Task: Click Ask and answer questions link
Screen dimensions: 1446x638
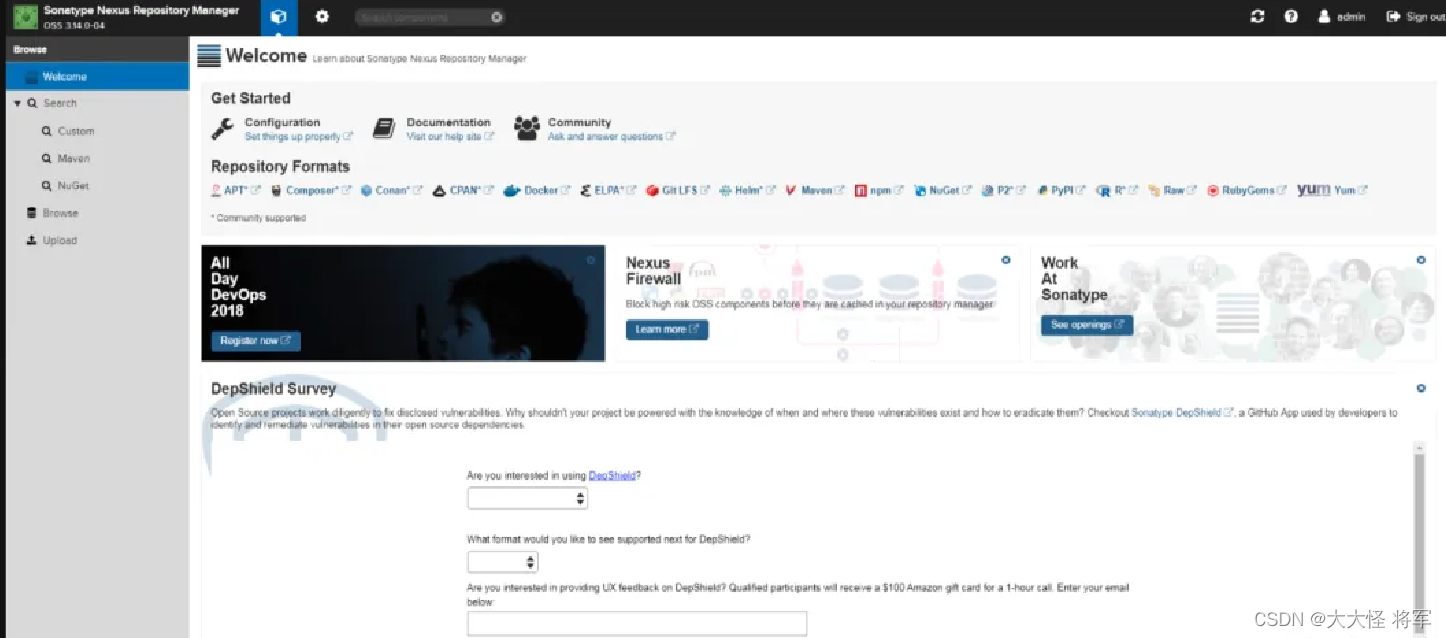Action: [x=611, y=137]
